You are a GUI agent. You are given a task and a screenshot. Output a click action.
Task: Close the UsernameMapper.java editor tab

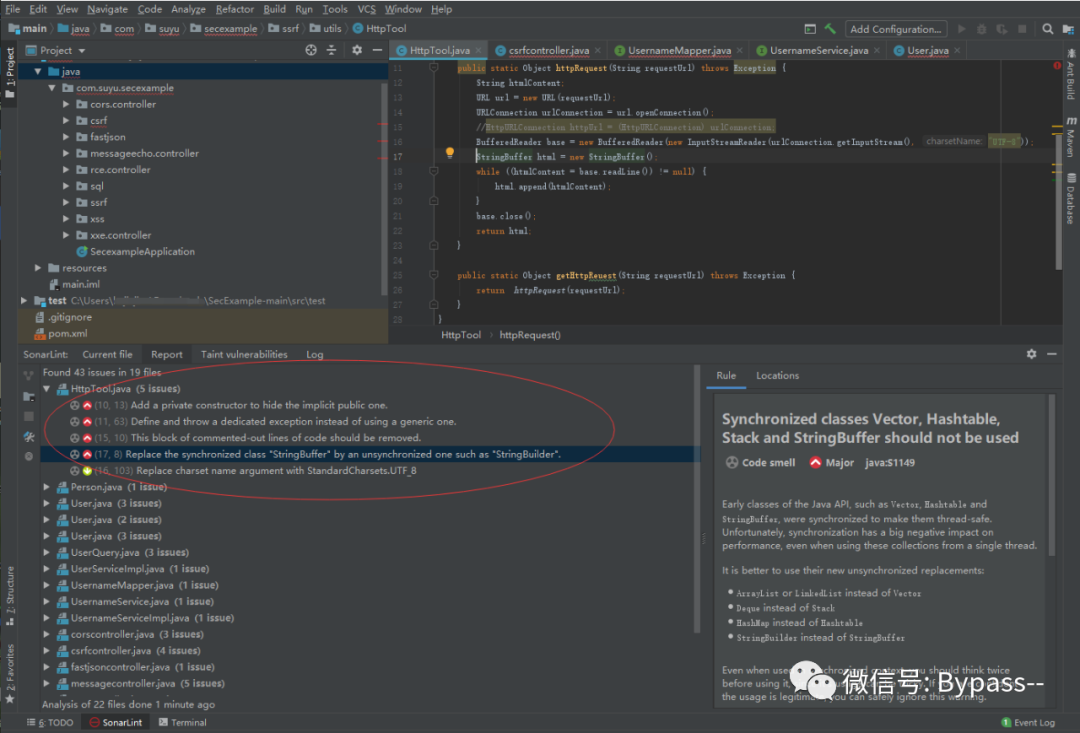point(740,50)
